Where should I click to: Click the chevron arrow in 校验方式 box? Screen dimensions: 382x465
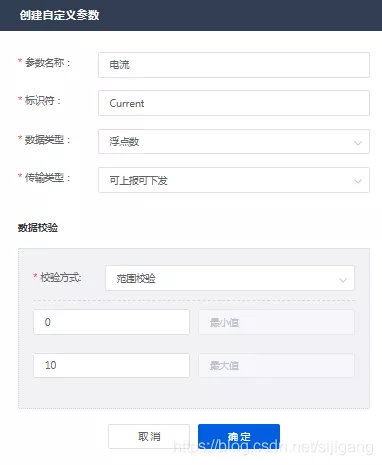click(343, 280)
